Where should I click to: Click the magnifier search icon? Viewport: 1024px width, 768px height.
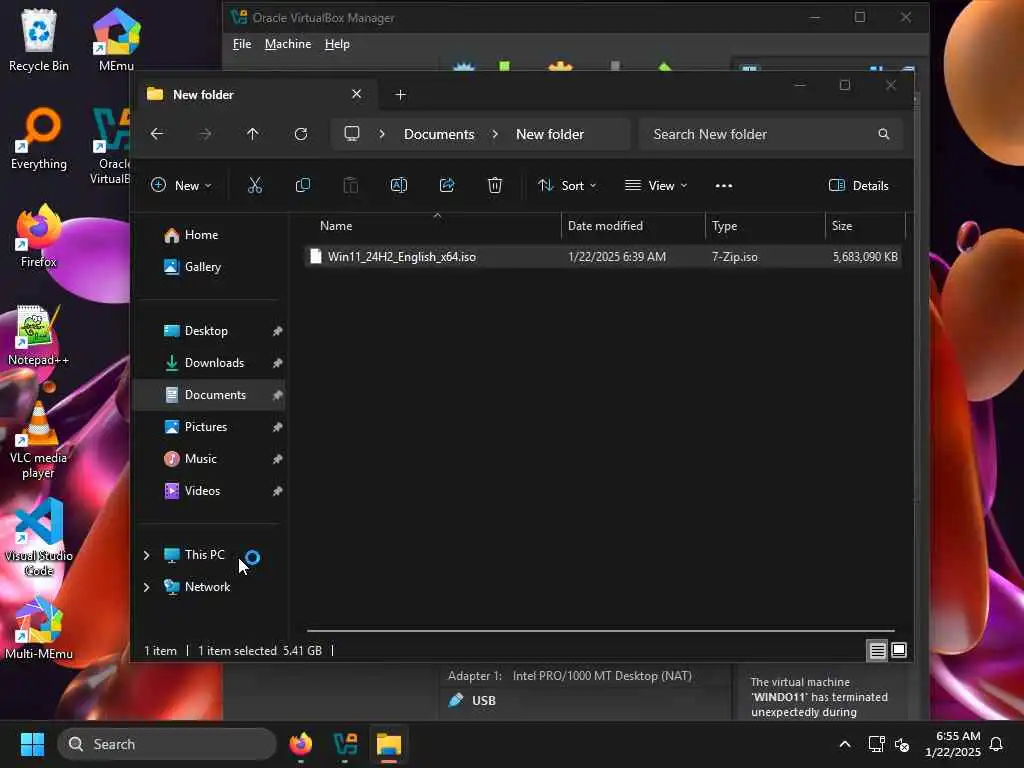(x=884, y=134)
